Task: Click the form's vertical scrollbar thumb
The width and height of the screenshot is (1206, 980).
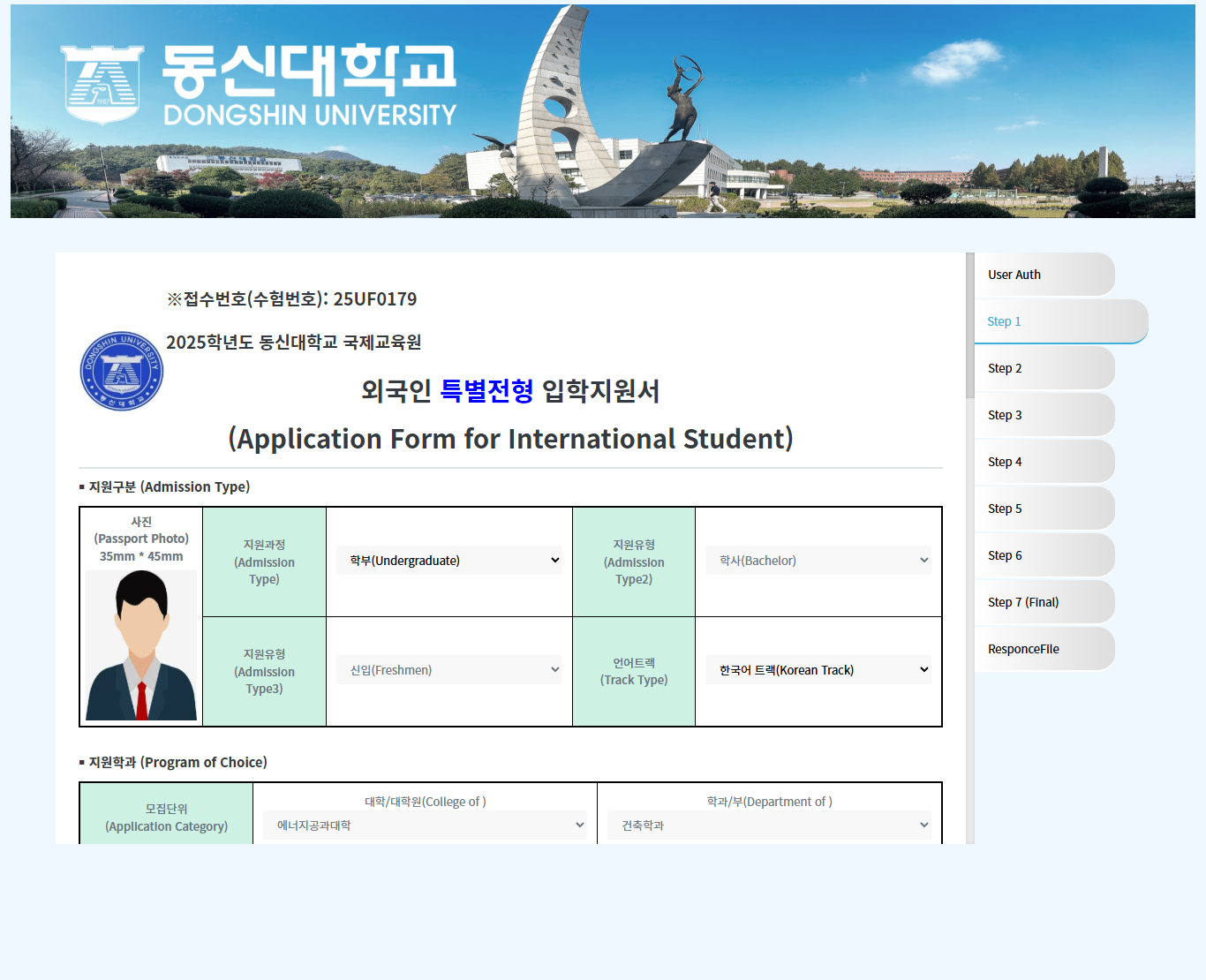Action: (x=970, y=325)
